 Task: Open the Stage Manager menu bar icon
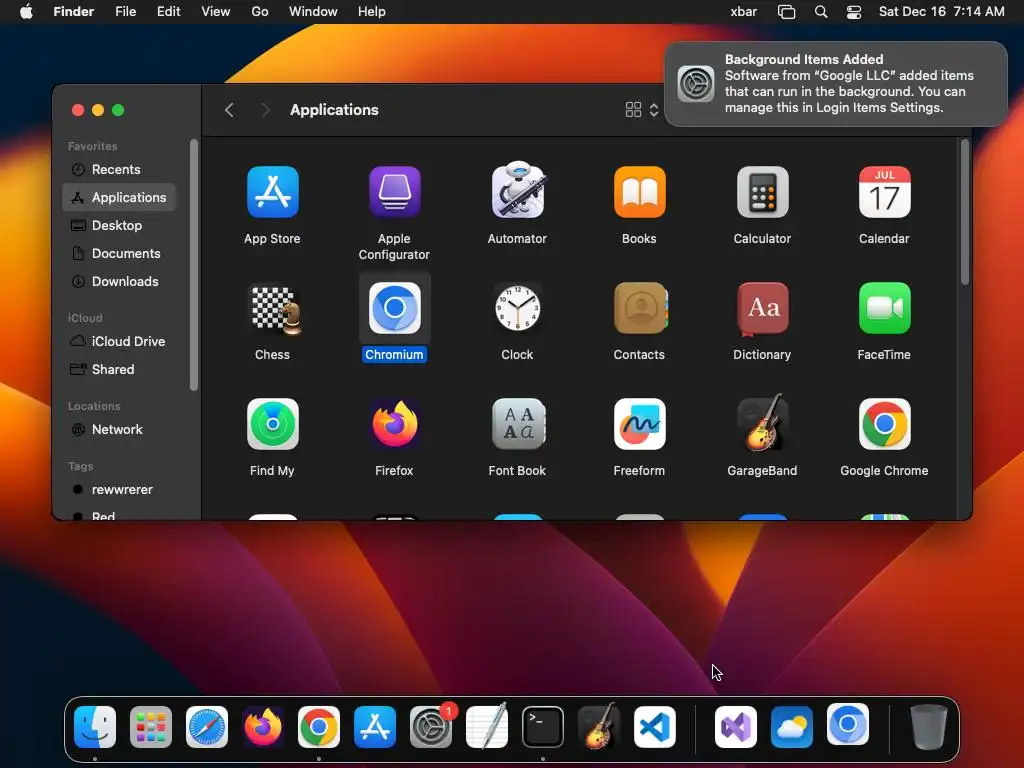coord(786,12)
